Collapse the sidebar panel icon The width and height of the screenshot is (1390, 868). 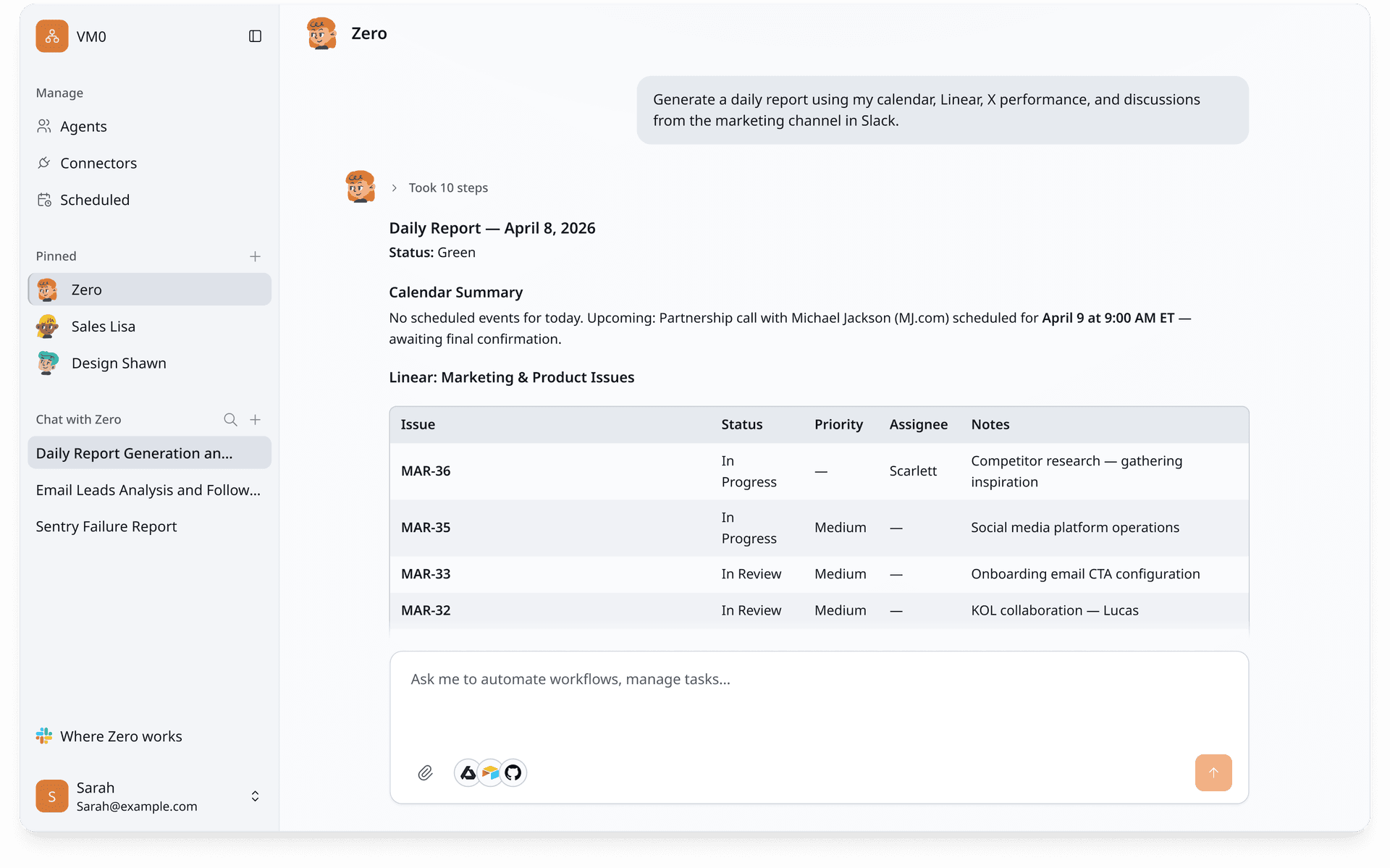pyautogui.click(x=255, y=36)
